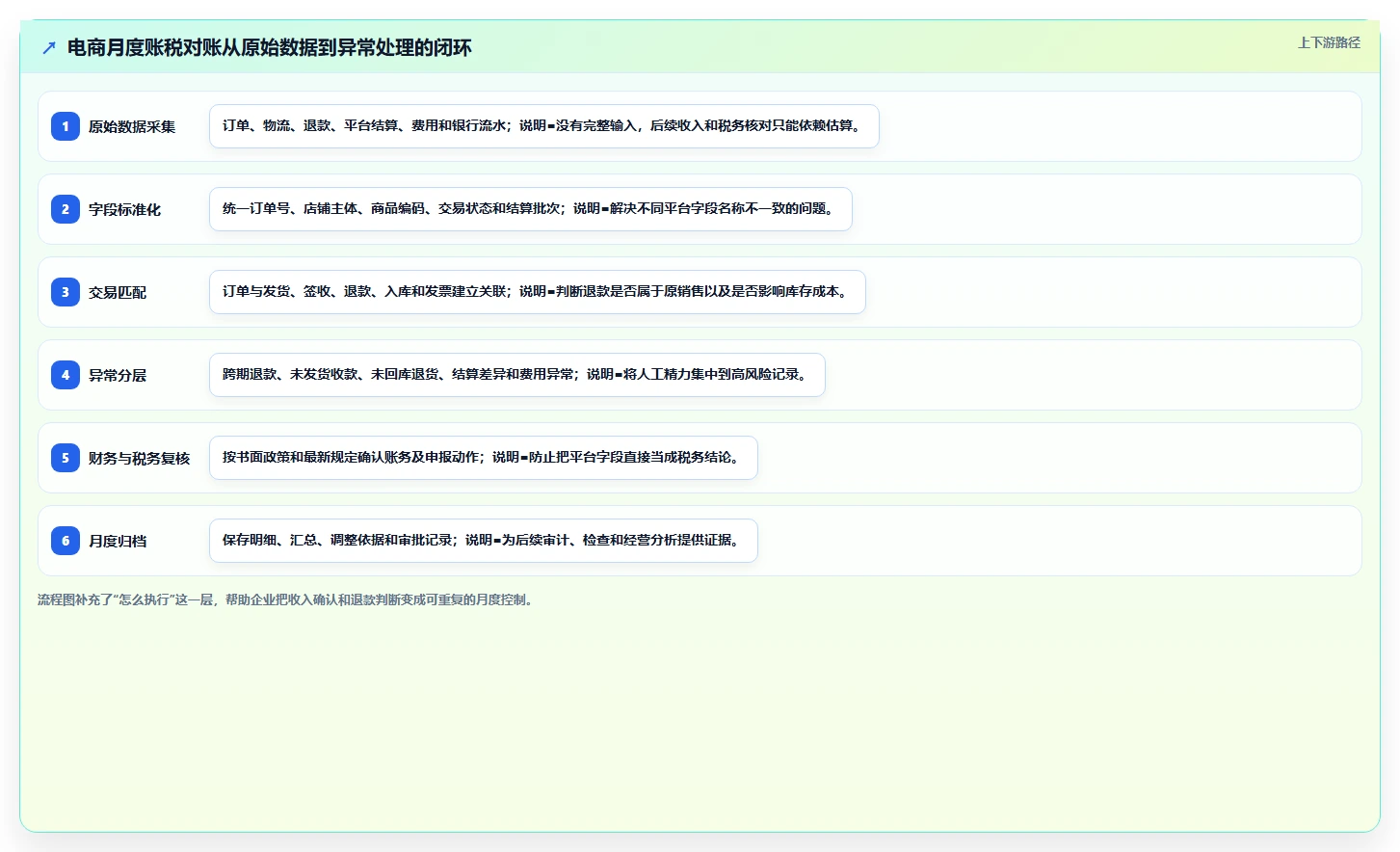Select the 原始数据采集 step label

[x=132, y=126]
